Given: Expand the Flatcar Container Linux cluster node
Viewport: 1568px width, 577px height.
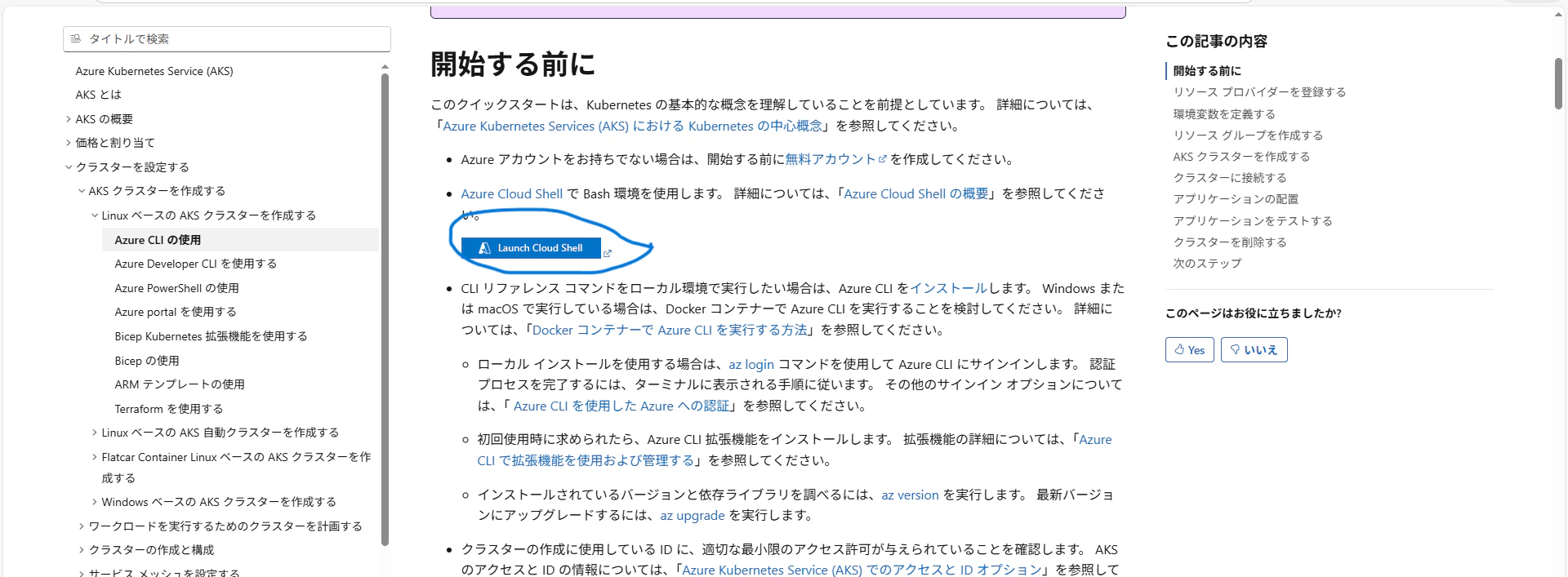Looking at the screenshot, I should click(x=94, y=457).
